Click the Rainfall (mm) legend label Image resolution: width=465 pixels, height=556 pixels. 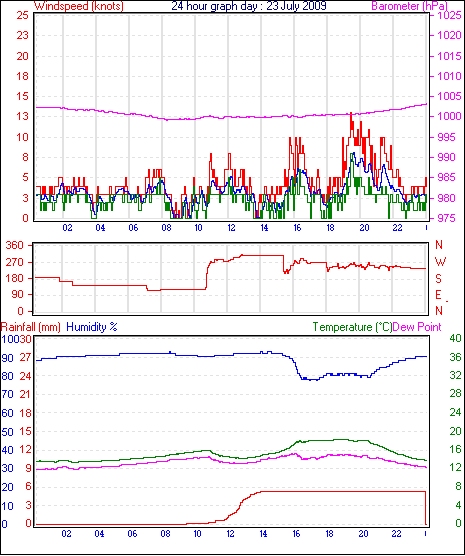pos(31,327)
